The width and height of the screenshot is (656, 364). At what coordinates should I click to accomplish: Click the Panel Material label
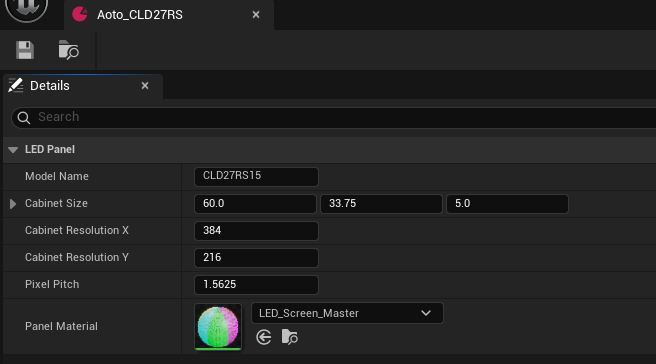61,326
